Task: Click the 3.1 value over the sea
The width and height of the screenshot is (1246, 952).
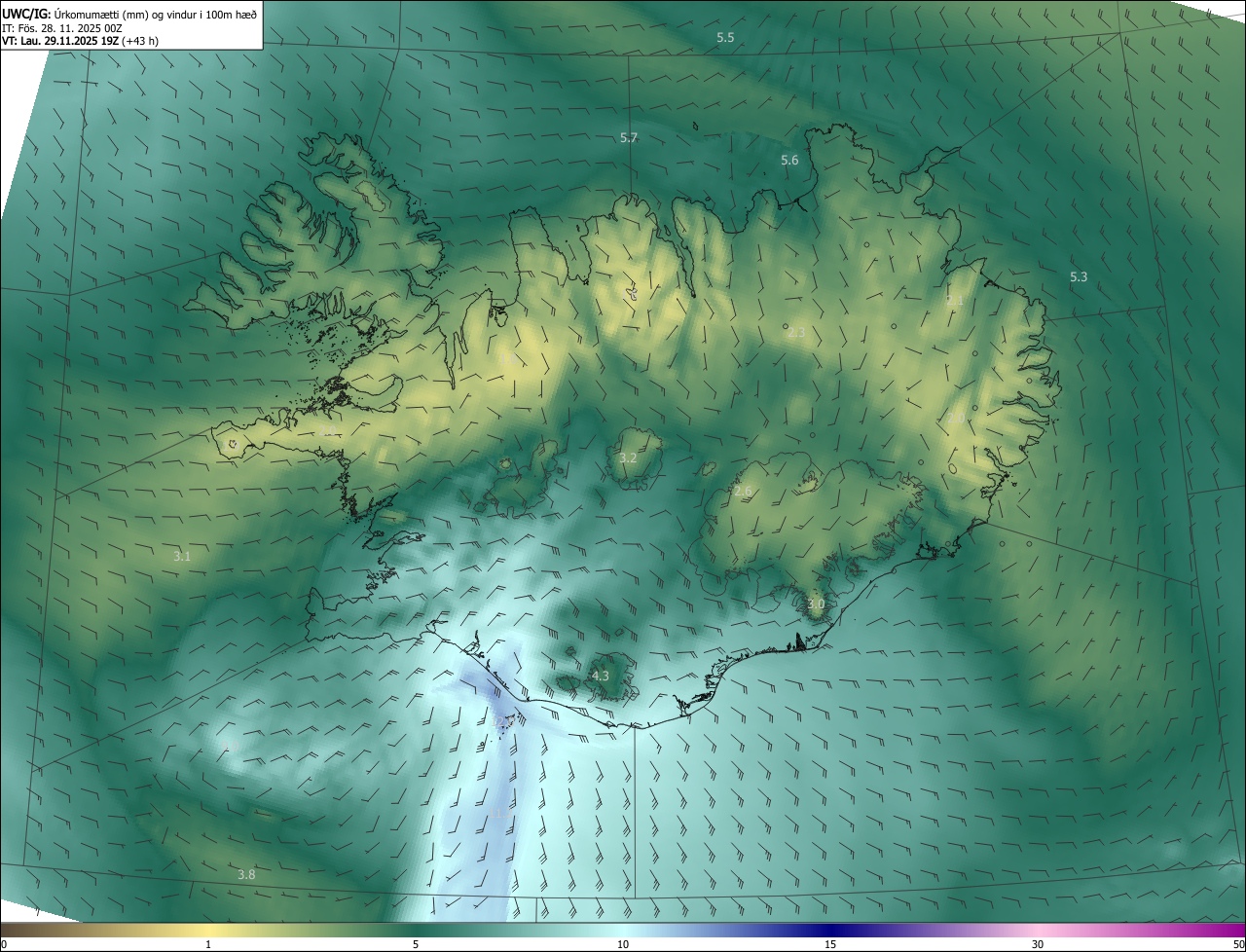Action: (182, 557)
